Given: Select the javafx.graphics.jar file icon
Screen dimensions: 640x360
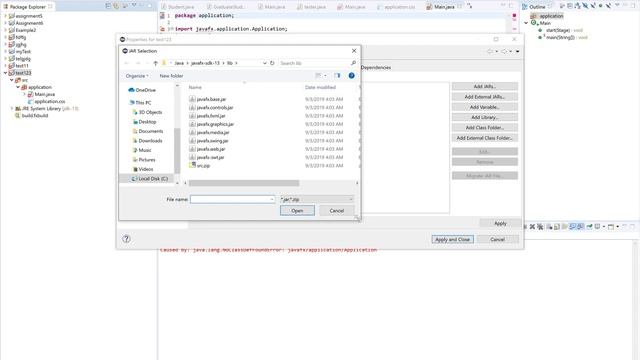Looking at the screenshot, I should (x=192, y=124).
